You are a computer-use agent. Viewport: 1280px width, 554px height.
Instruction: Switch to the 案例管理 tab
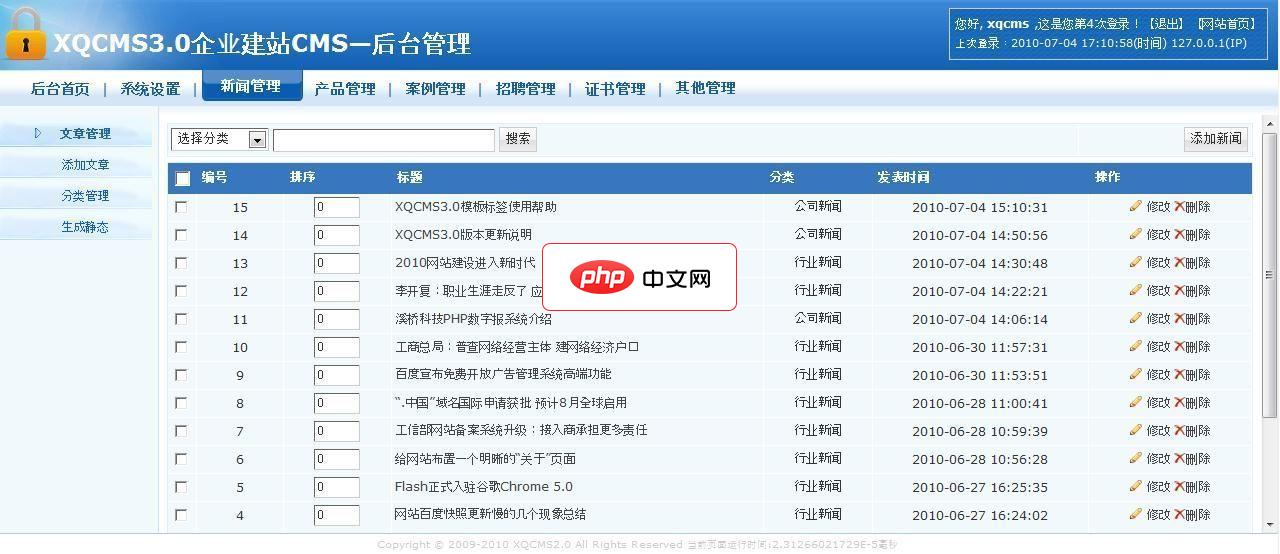435,88
